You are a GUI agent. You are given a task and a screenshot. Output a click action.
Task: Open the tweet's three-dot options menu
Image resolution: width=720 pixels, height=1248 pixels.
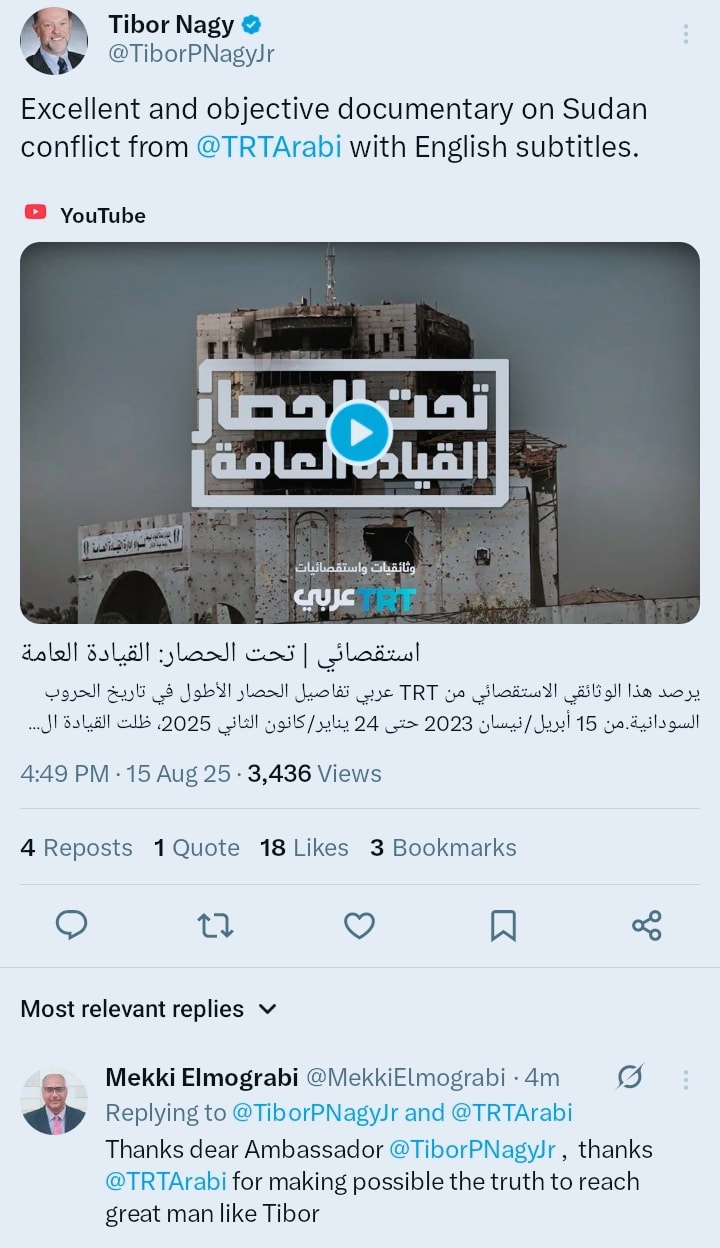[x=686, y=34]
